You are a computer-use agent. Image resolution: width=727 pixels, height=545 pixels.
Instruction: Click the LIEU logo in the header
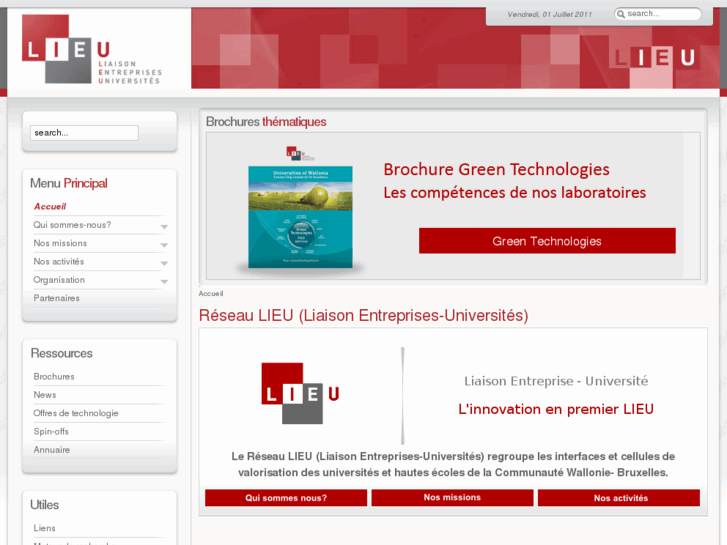[92, 49]
